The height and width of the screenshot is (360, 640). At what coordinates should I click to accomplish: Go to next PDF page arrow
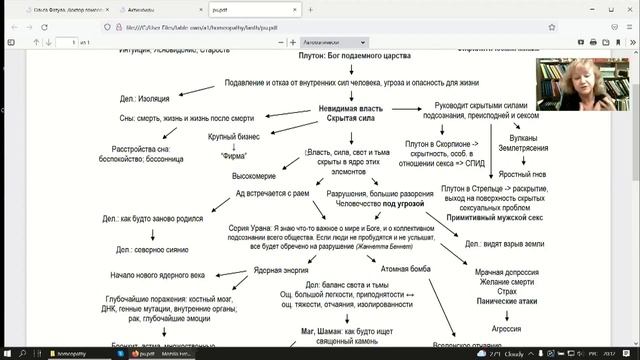point(49,42)
